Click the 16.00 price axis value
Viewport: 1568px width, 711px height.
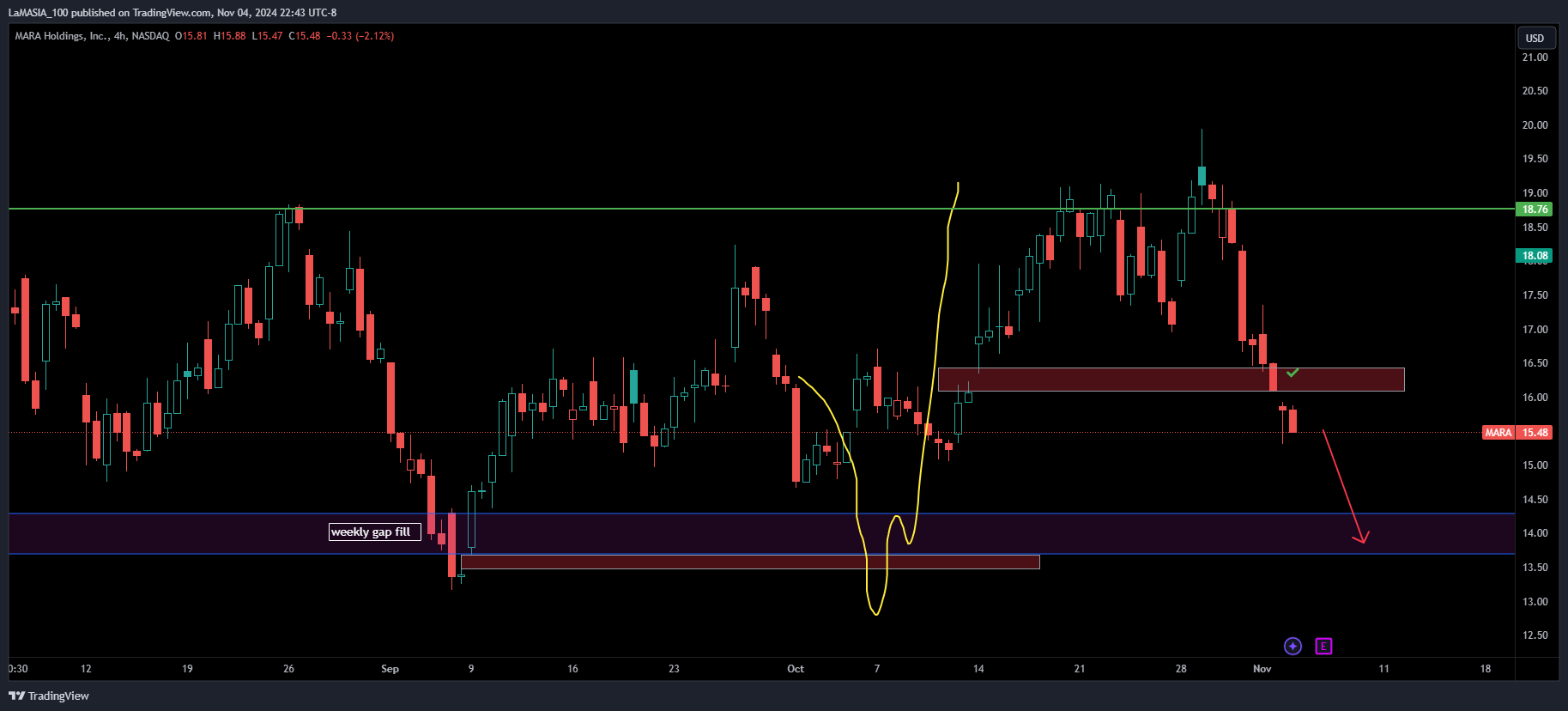pos(1535,398)
